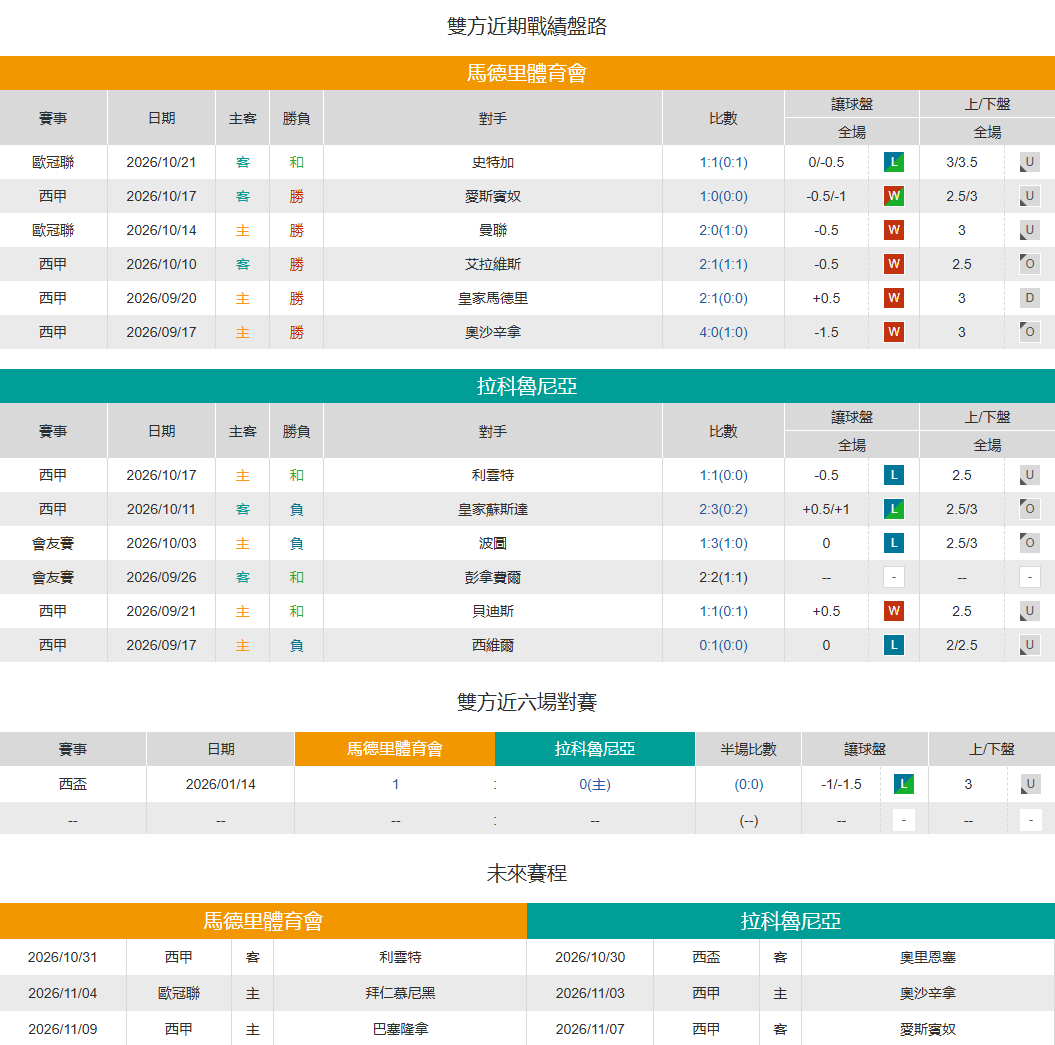Select the 馬德里體育會 column header in the head-to-head table
Screen dimensions: 1055x1045
[395, 749]
